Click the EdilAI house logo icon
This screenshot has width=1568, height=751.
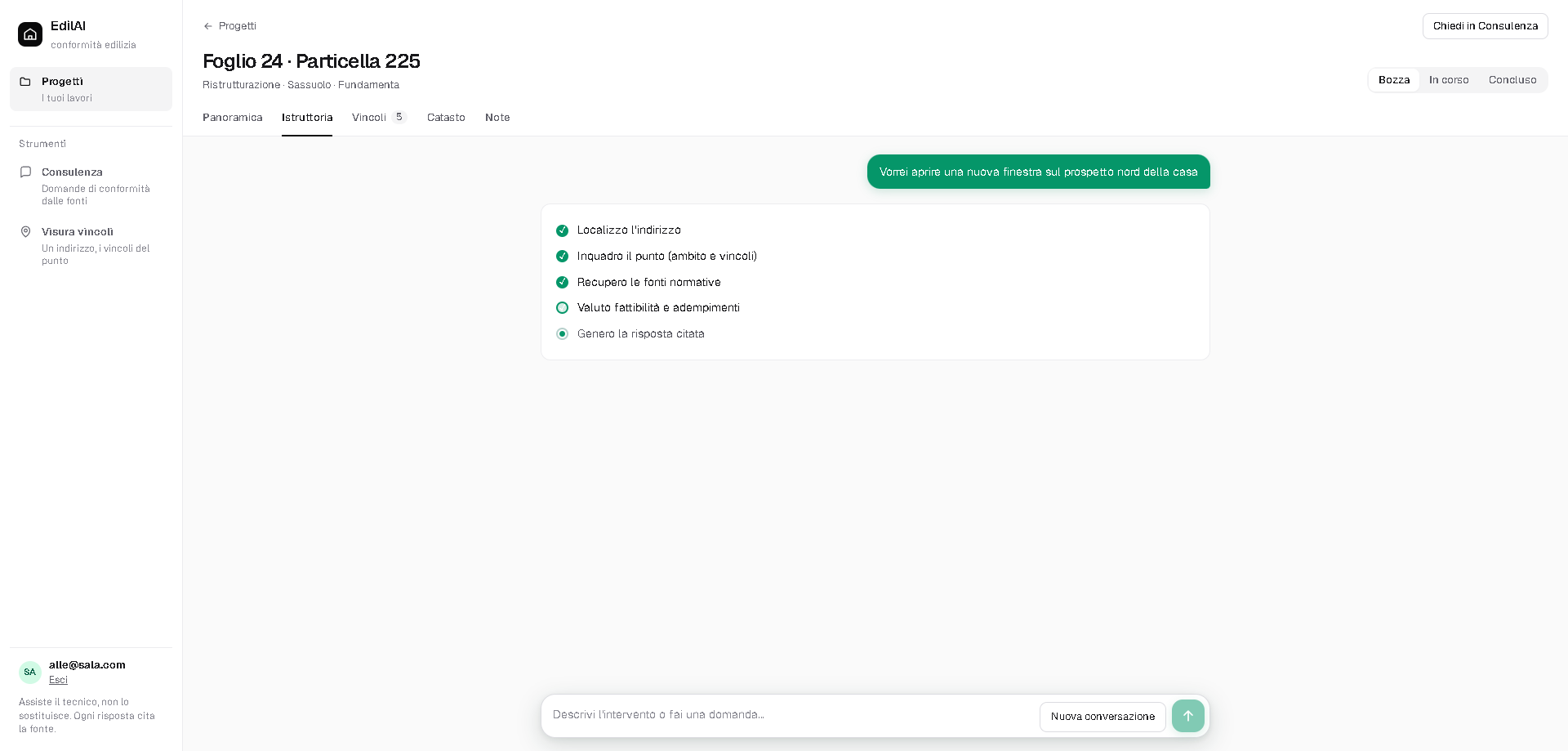pyautogui.click(x=30, y=34)
